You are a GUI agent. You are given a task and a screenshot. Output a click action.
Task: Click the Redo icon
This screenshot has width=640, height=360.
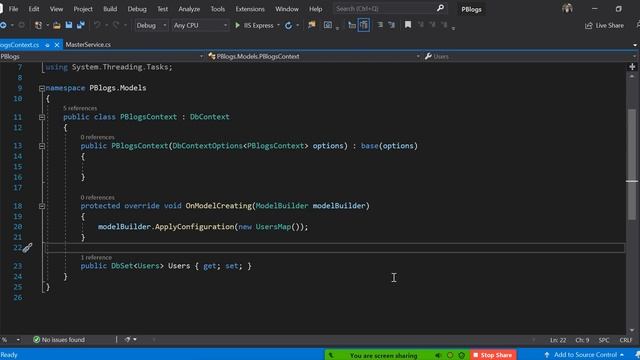116,25
